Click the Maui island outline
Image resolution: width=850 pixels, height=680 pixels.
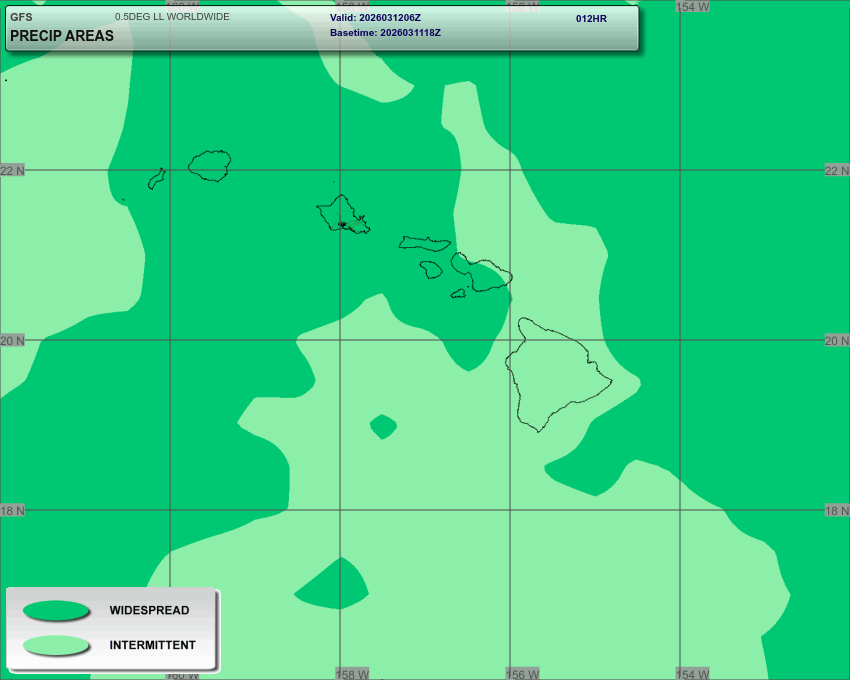484,273
